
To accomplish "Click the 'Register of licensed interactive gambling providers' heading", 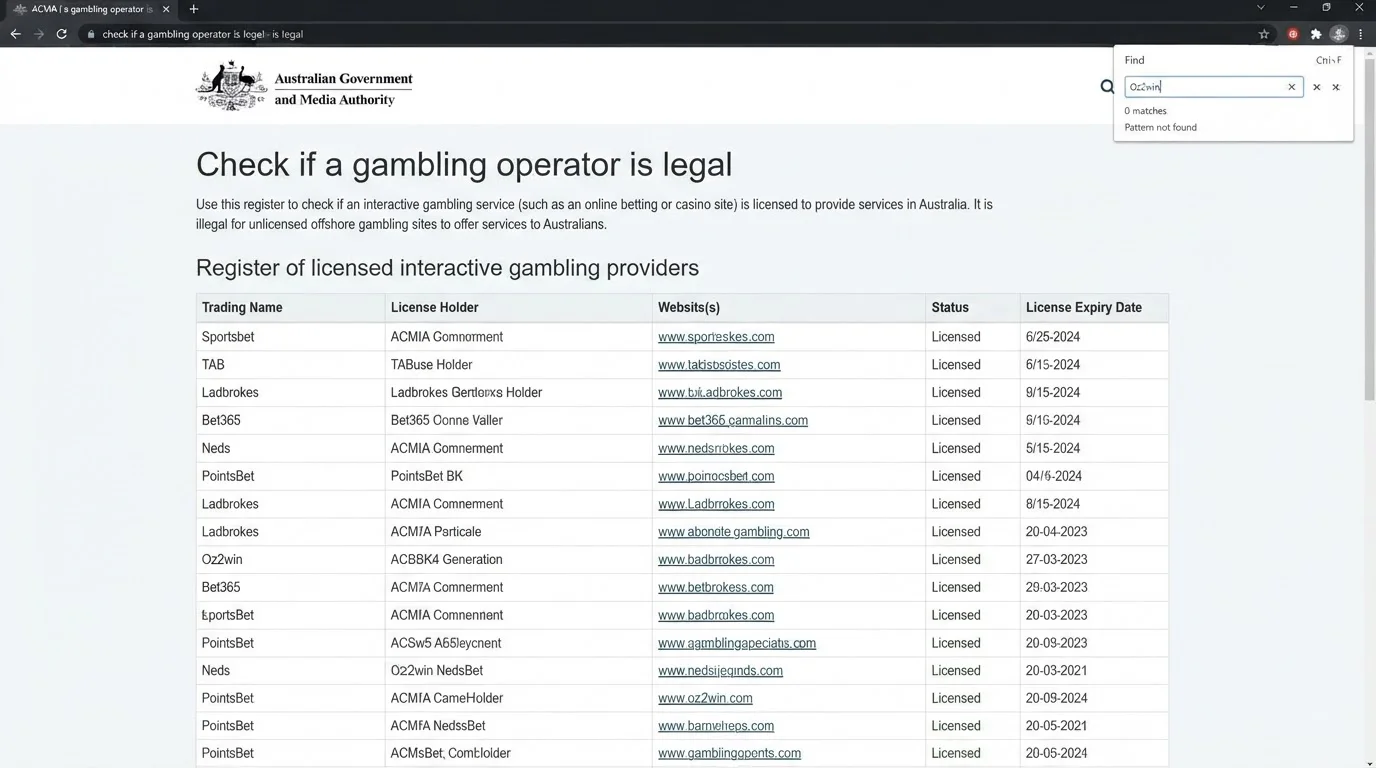I will click(x=447, y=268).
